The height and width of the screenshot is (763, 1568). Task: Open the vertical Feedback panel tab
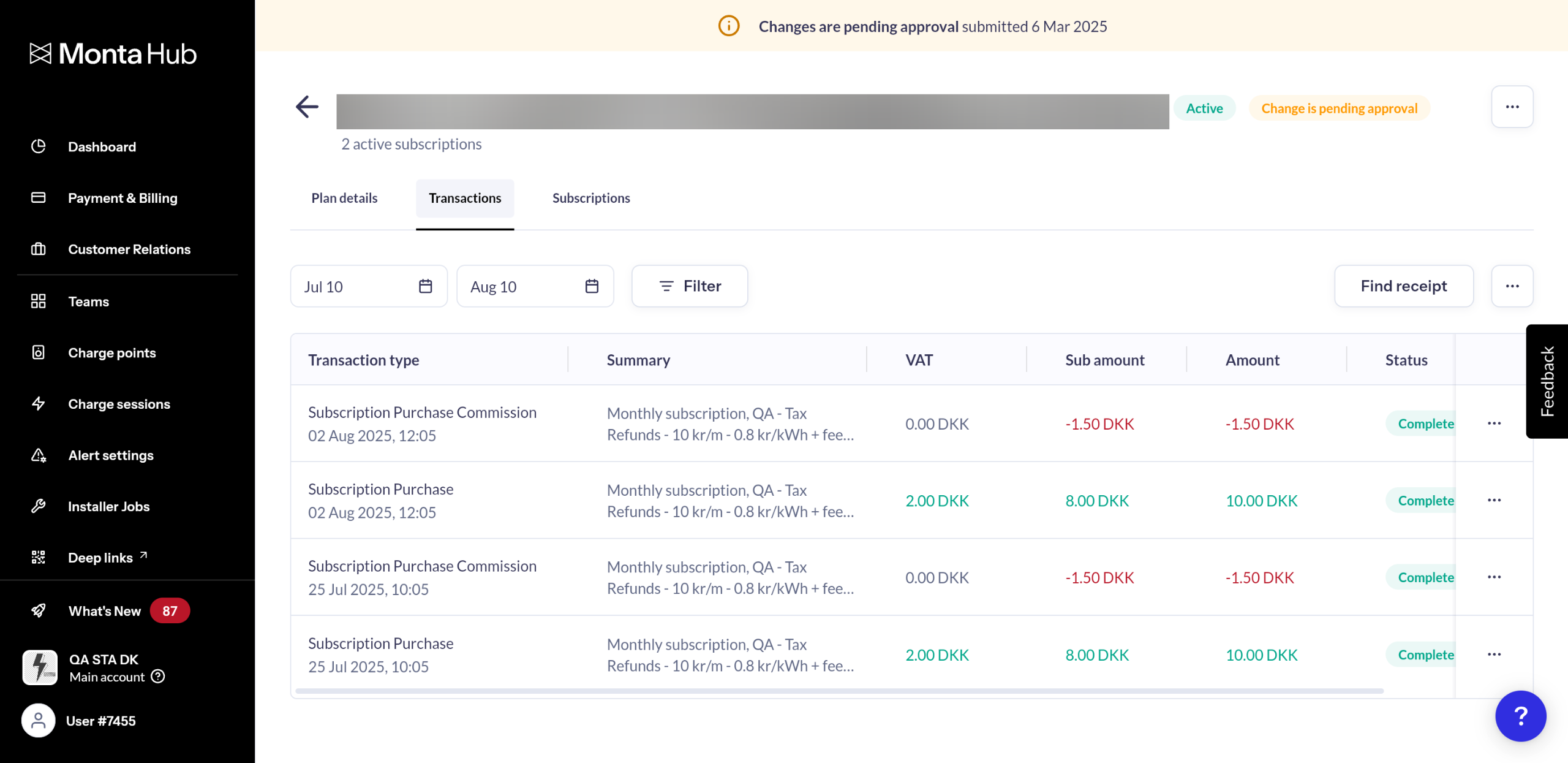1547,381
